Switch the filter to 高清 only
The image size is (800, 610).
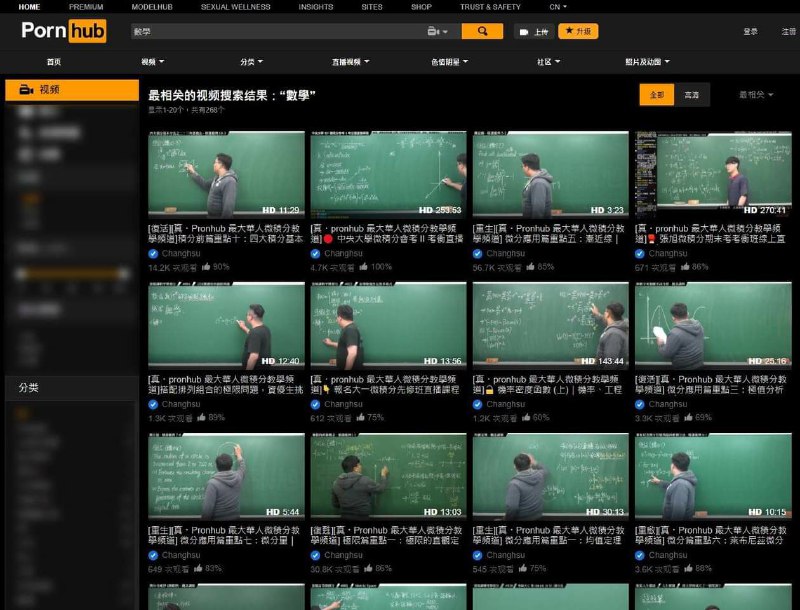click(x=692, y=95)
